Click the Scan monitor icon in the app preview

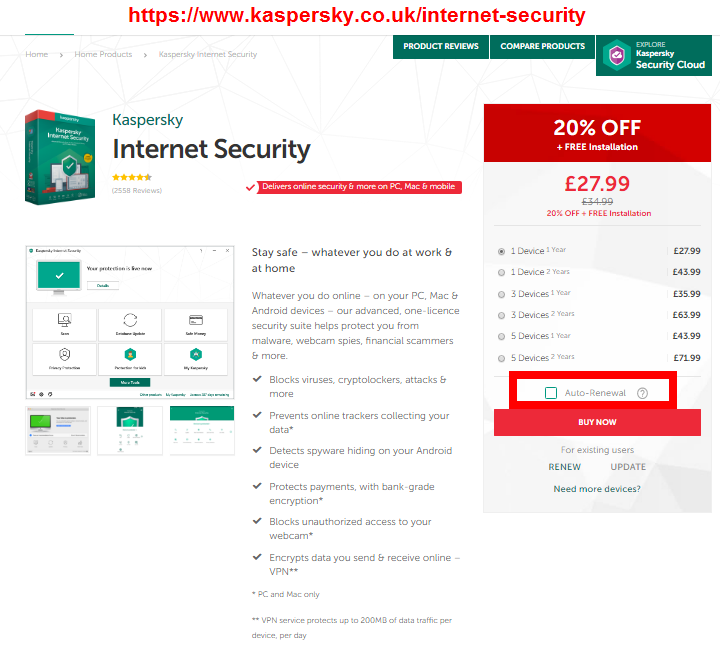(x=65, y=319)
